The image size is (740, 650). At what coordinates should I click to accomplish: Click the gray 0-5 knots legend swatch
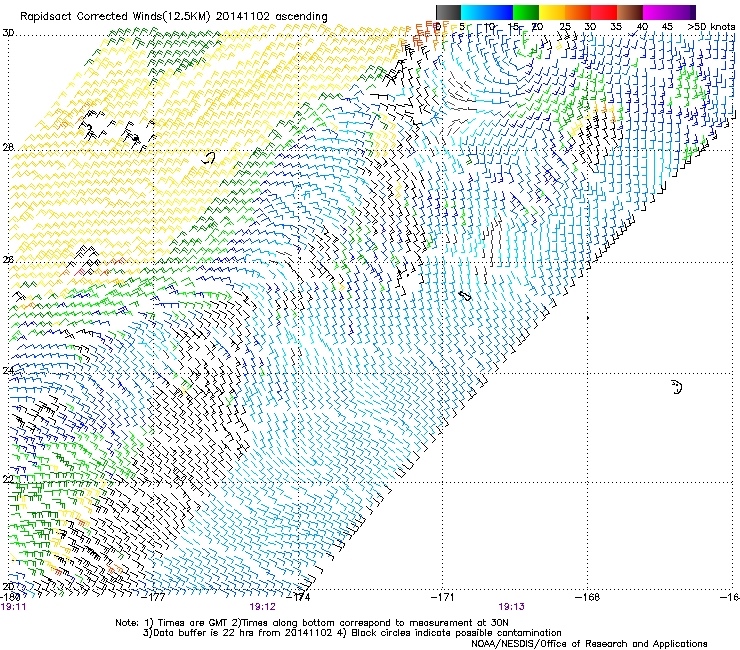pos(448,12)
